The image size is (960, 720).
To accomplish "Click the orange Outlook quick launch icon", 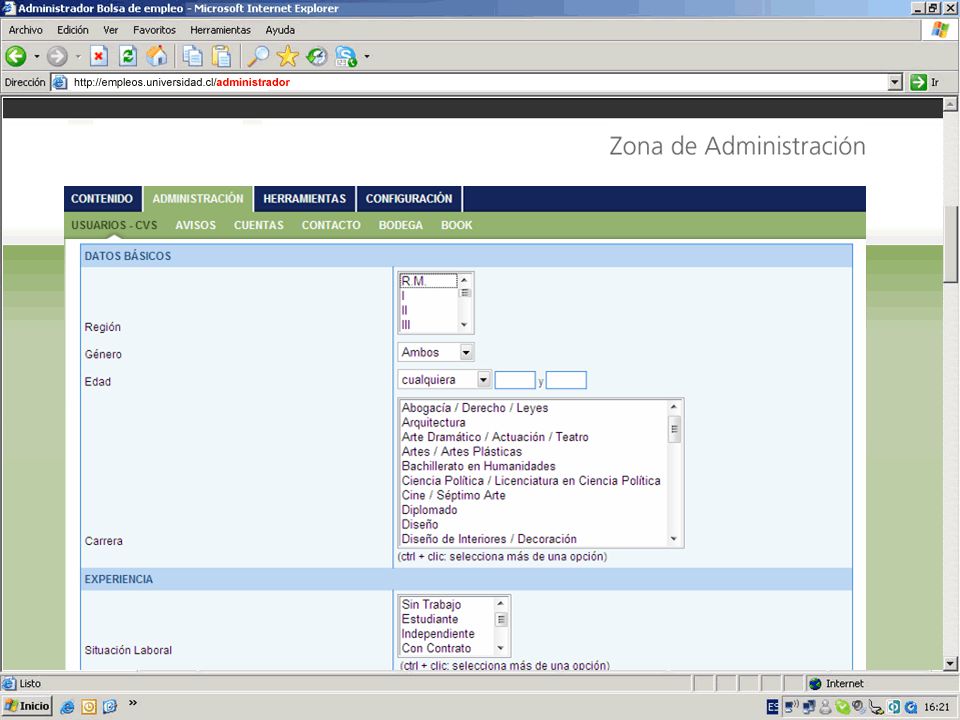I will (x=89, y=707).
